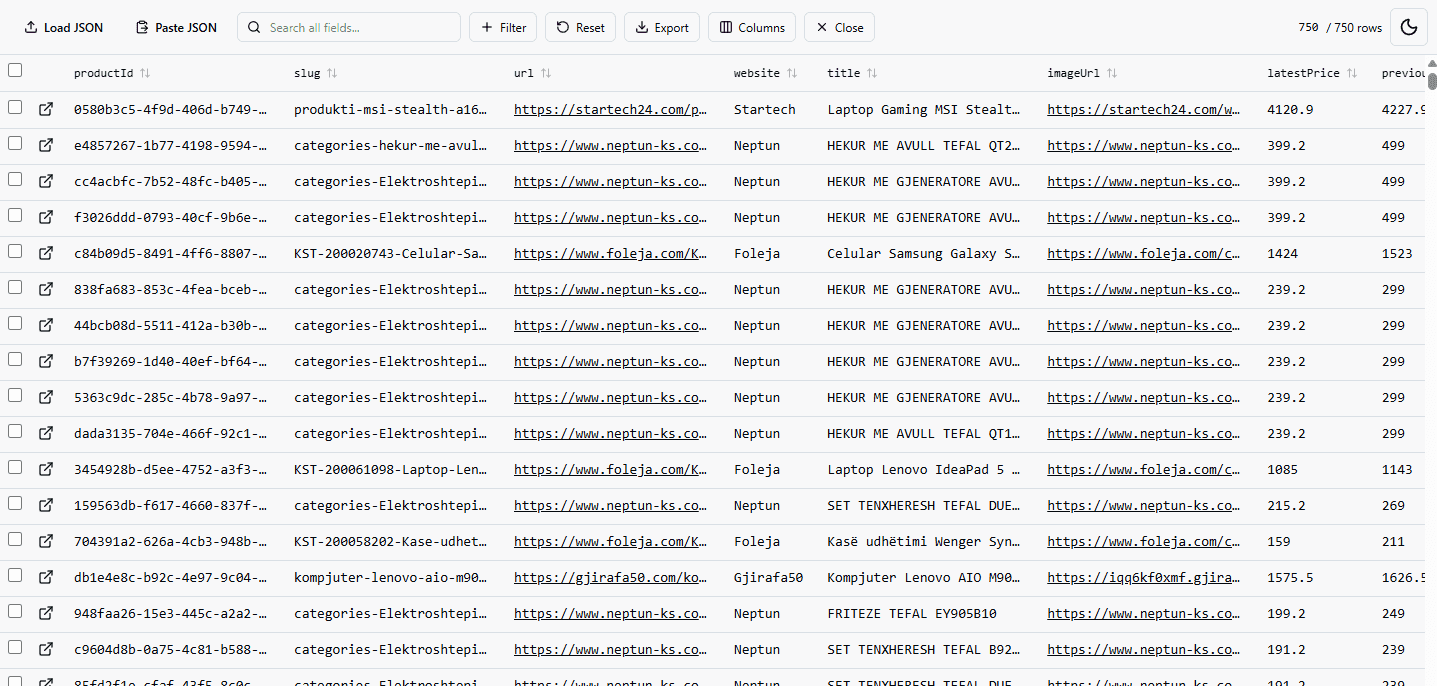The width and height of the screenshot is (1437, 686).
Task: Sort by imageUrl column arrows
Action: click(1112, 73)
